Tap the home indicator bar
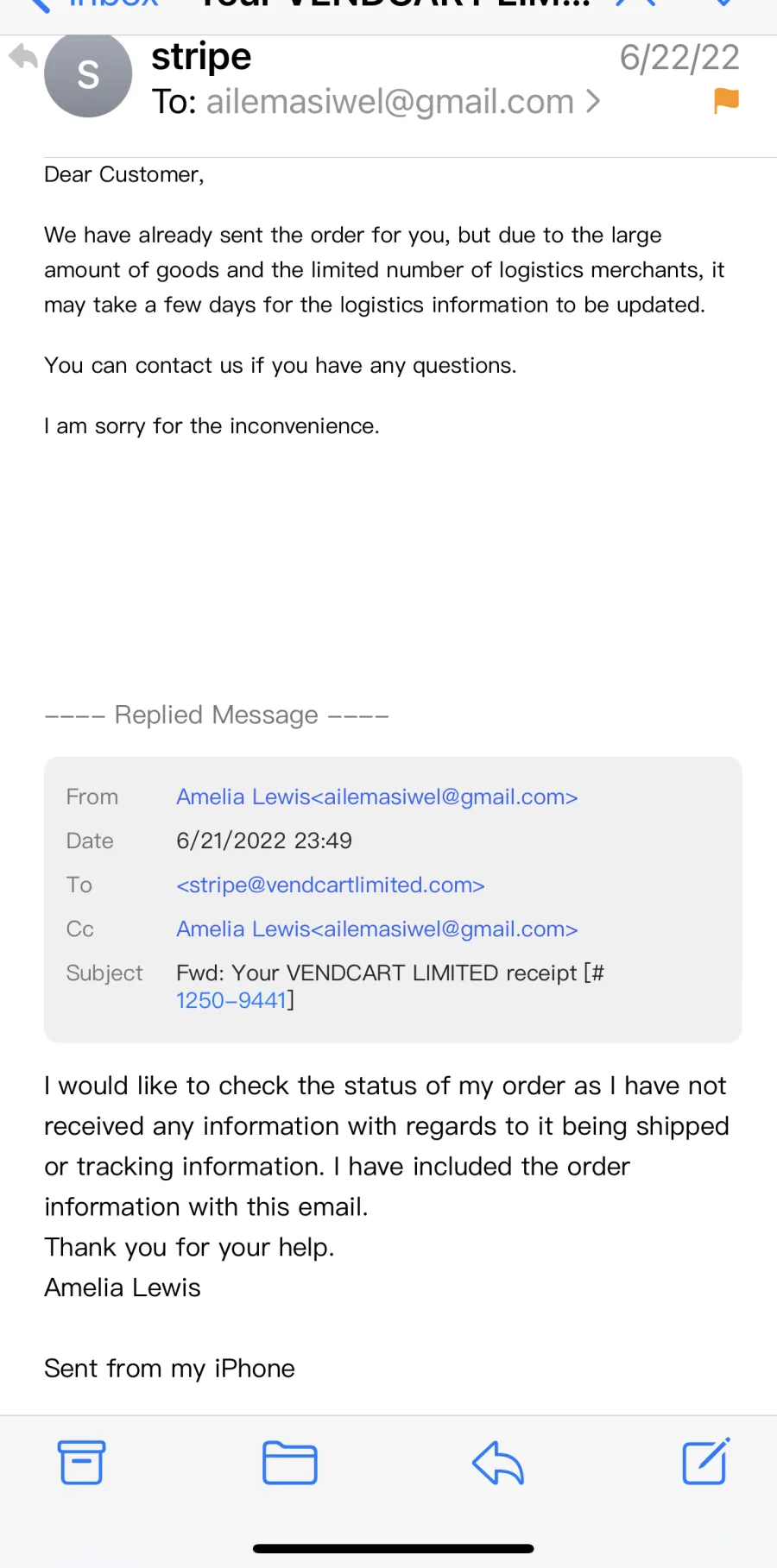The image size is (777, 1568). tap(393, 1548)
